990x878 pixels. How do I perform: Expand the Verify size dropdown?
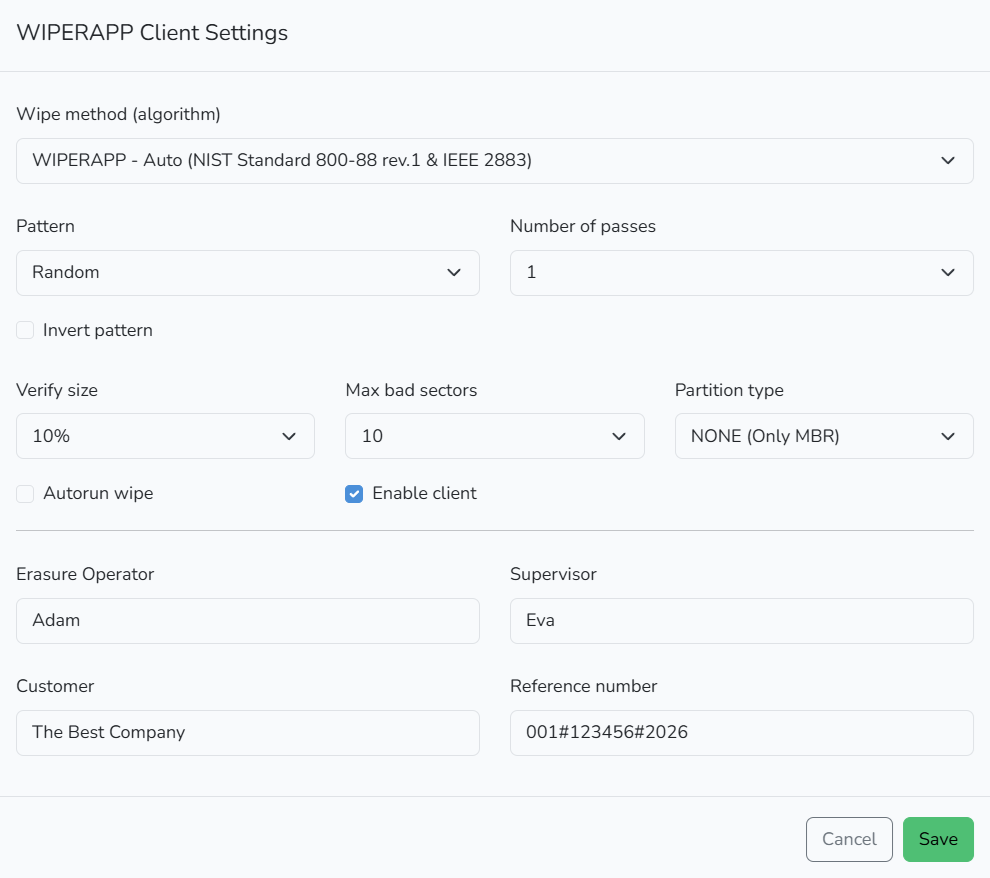165,436
